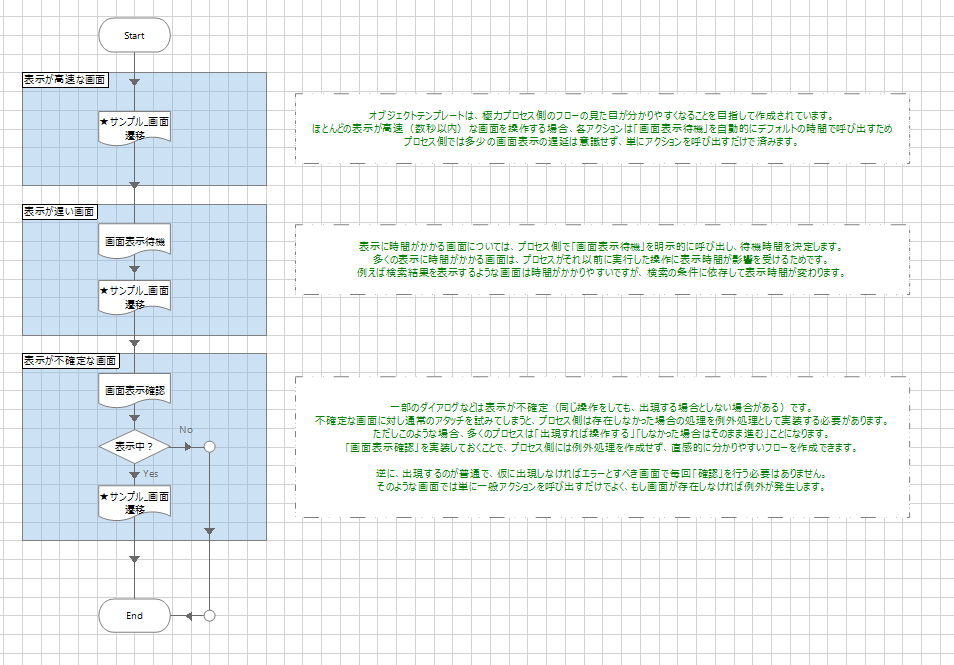Select ★サンプル_画面遷移 stage in 表示が遅い画面 block
The image size is (954, 665).
click(134, 296)
